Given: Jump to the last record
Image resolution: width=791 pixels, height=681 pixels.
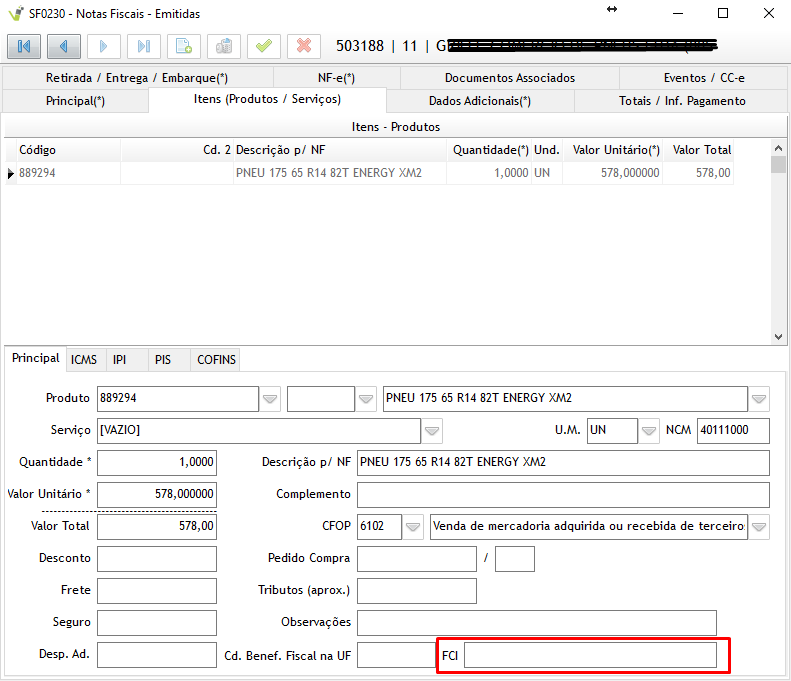Looking at the screenshot, I should pos(144,46).
